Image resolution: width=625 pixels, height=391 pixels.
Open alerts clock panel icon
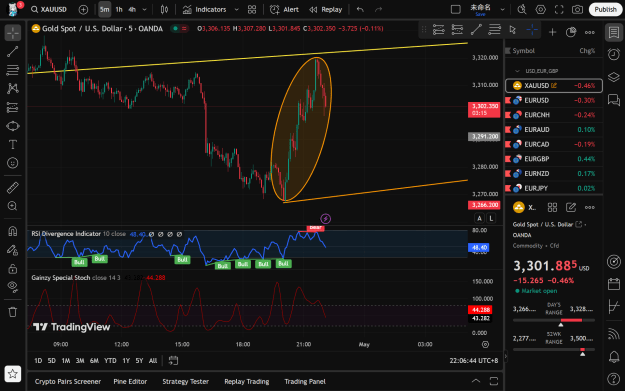(x=614, y=54)
